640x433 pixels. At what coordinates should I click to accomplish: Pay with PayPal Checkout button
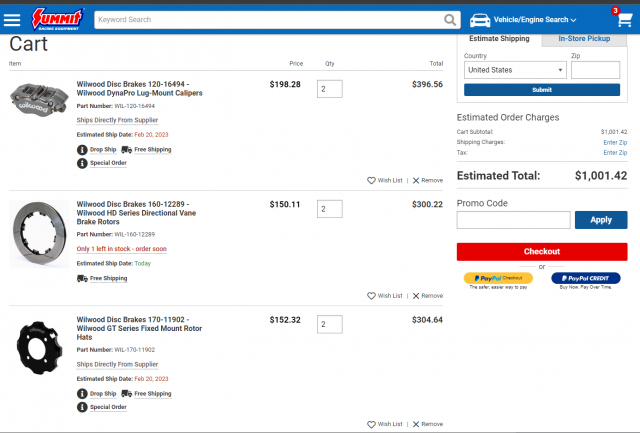click(x=498, y=278)
